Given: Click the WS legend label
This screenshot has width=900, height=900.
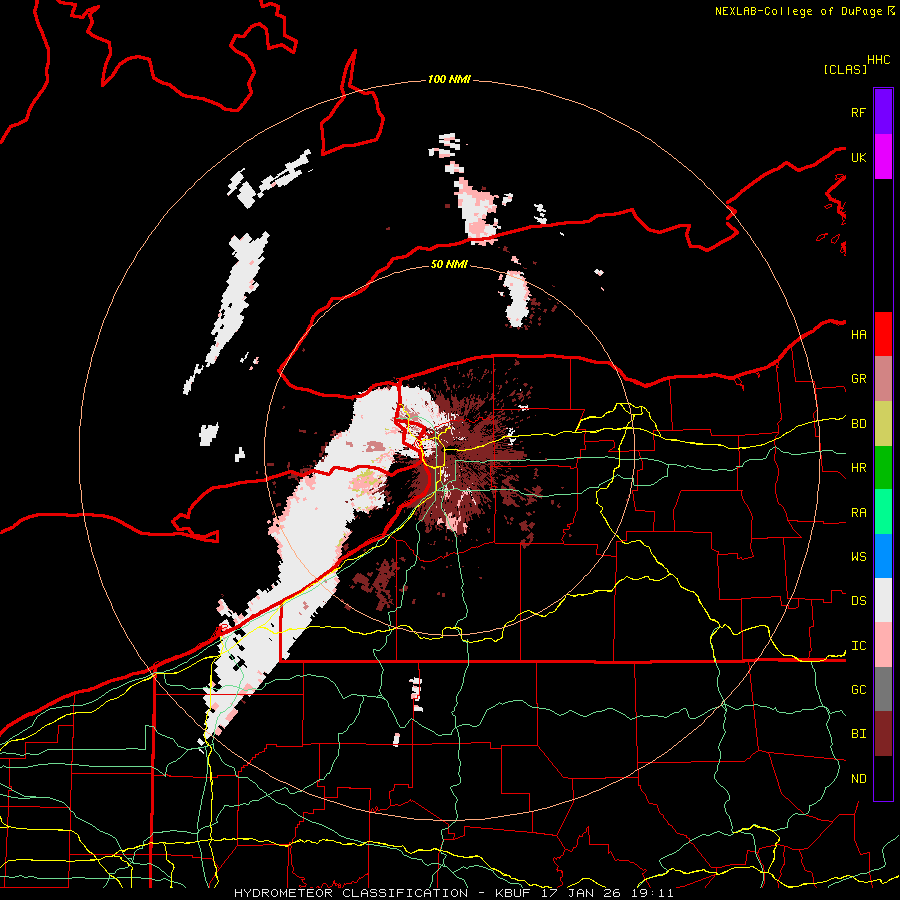Looking at the screenshot, I should [859, 557].
